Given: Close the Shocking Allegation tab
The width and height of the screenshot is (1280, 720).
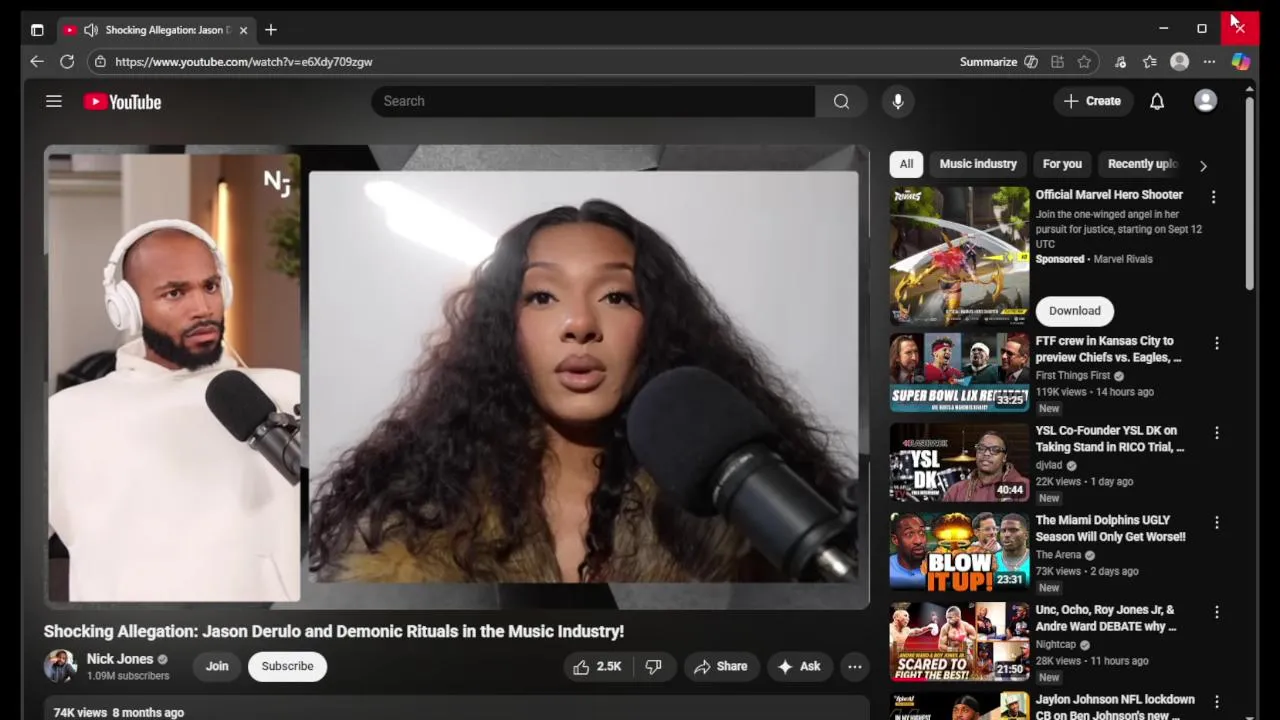Looking at the screenshot, I should [243, 30].
